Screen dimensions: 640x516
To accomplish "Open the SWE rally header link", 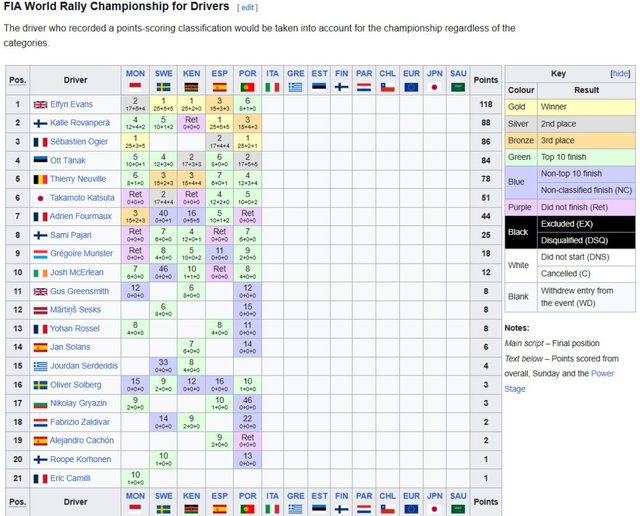I will pos(163,73).
